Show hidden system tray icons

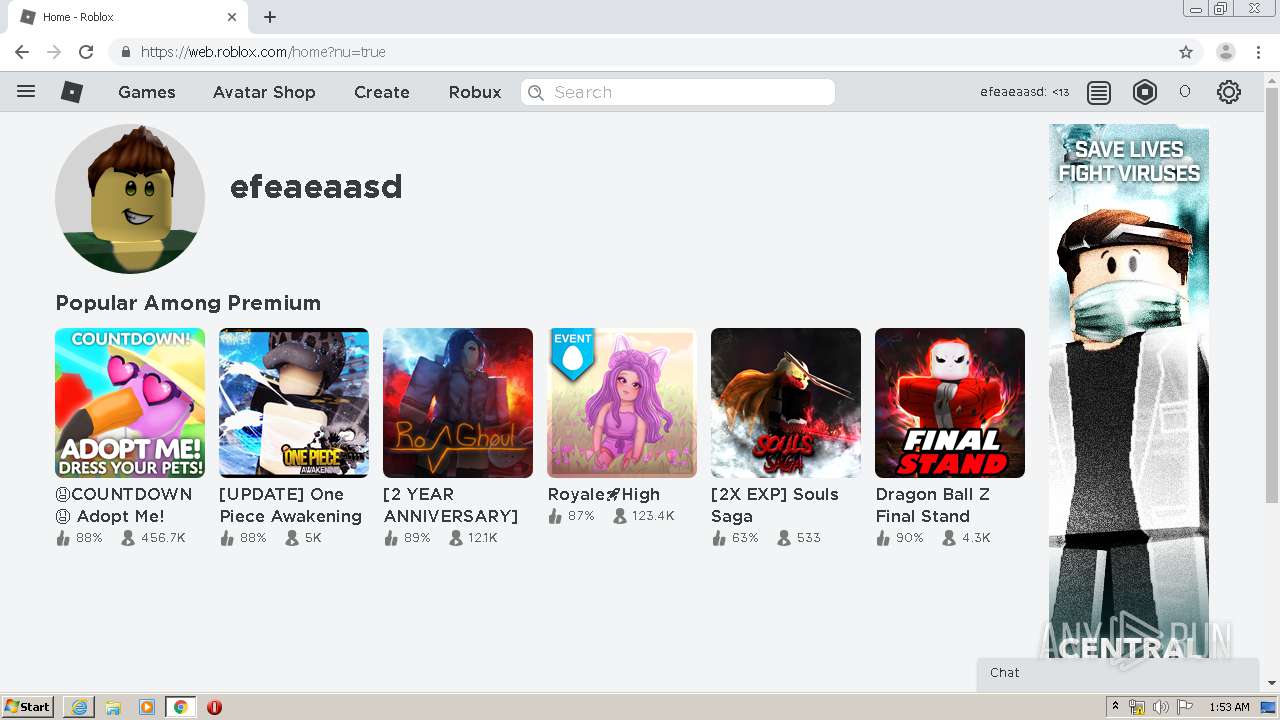point(1116,707)
